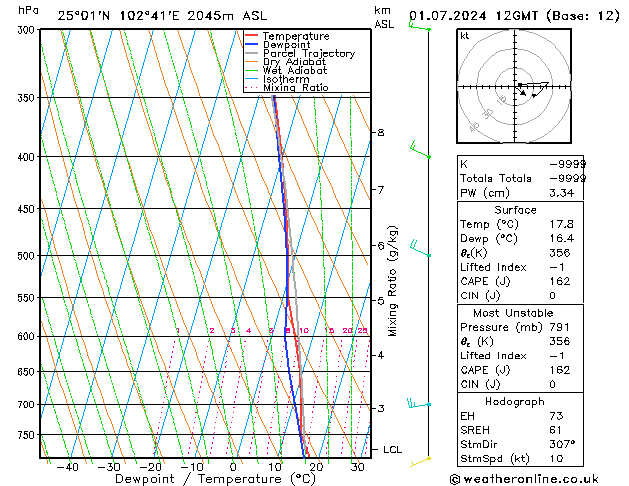Click the Surface Temp value 17.8
This screenshot has width=629, height=486.
coord(562,224)
